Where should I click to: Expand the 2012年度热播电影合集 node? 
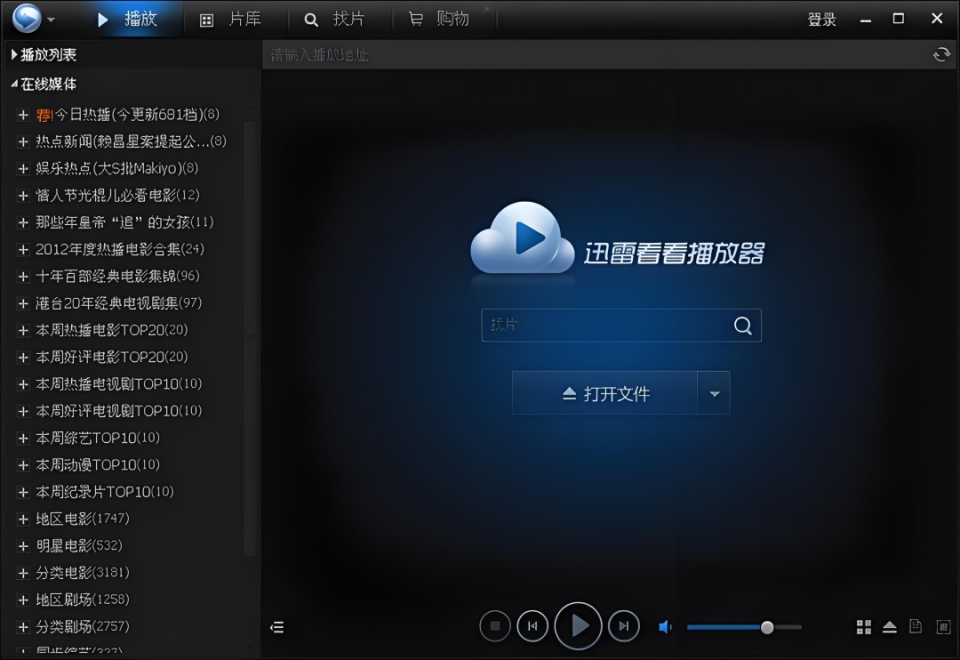coord(23,249)
